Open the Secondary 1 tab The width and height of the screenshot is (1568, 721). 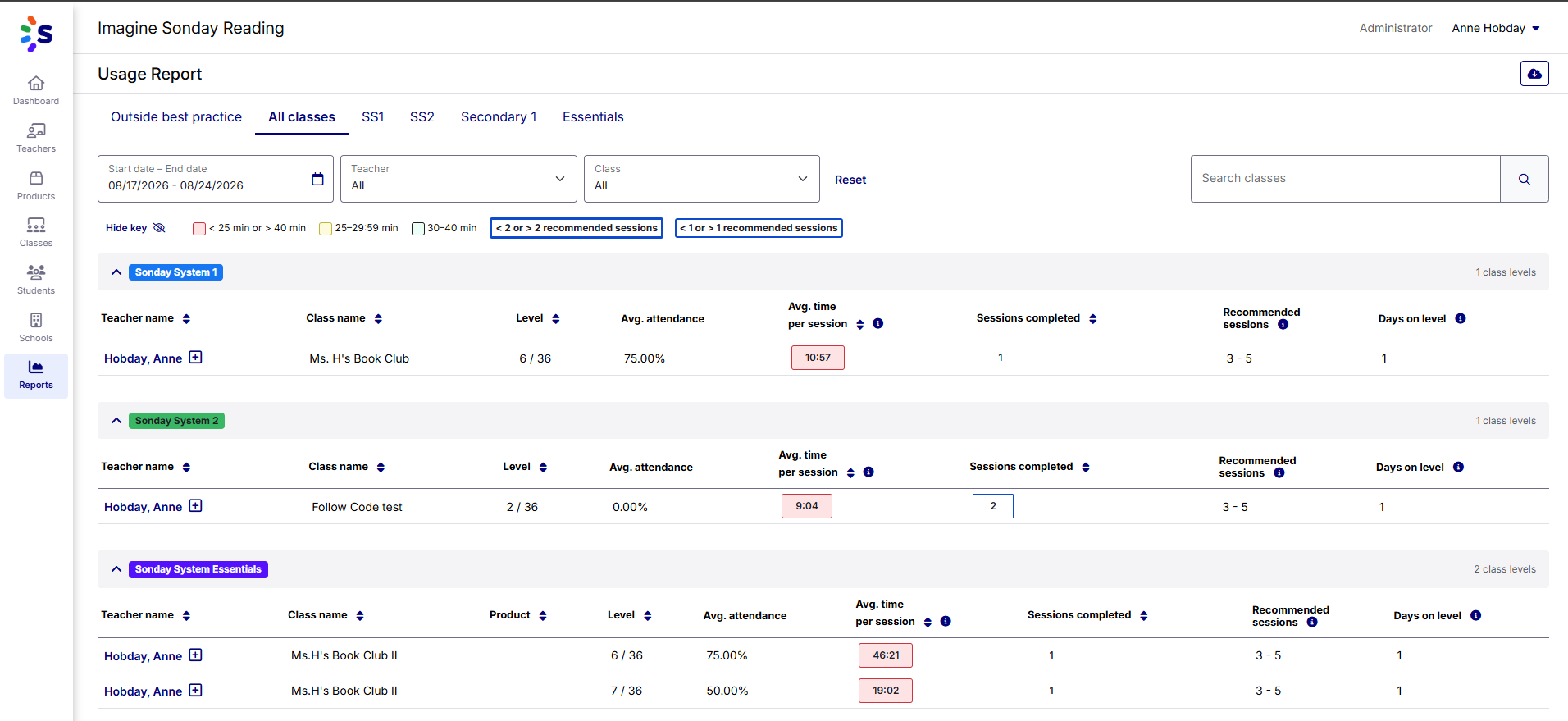(x=499, y=117)
